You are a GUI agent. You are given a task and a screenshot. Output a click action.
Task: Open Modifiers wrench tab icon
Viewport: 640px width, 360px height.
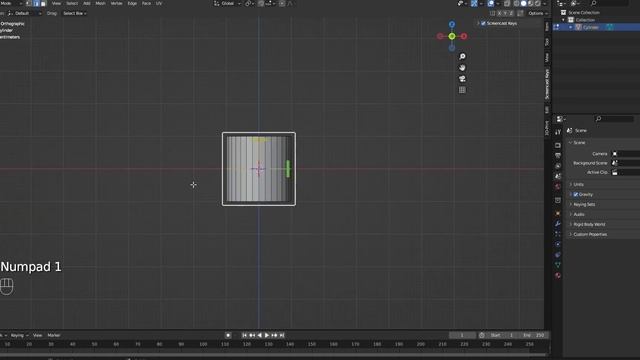[x=558, y=224]
